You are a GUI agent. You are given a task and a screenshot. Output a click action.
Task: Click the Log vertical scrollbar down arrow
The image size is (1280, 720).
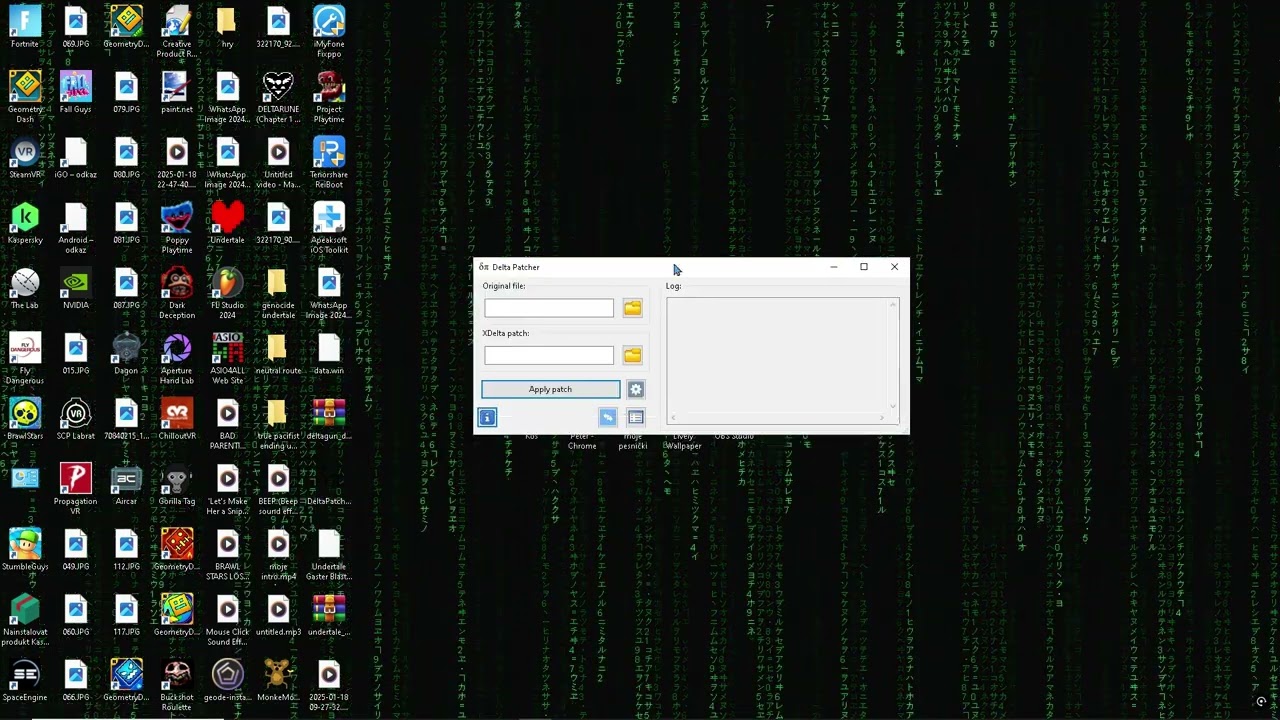(x=893, y=407)
